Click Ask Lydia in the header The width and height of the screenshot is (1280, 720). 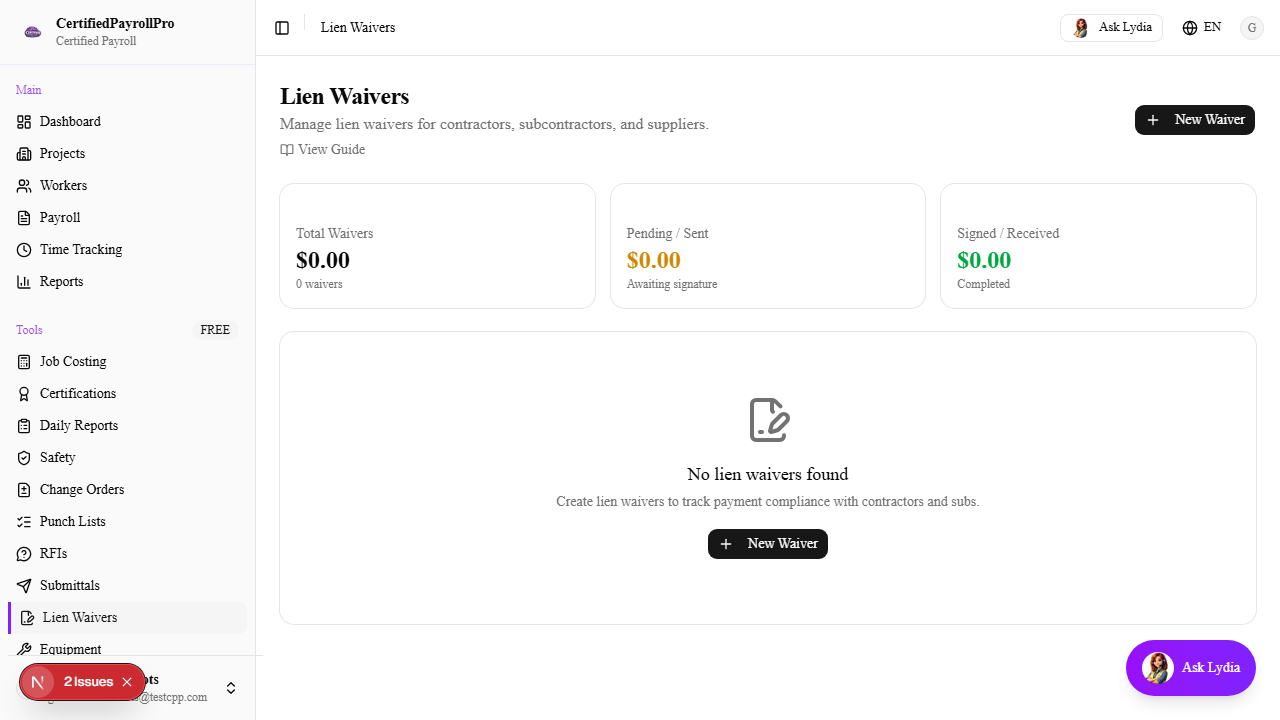(1111, 28)
